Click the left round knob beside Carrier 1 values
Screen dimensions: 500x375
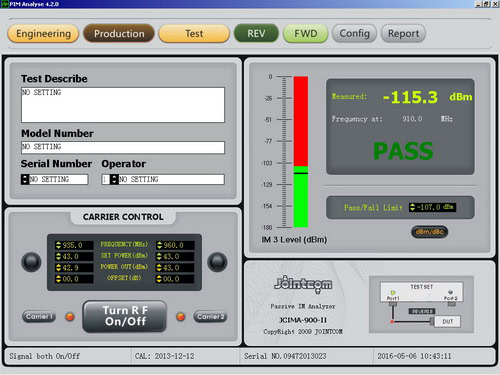click(x=31, y=262)
